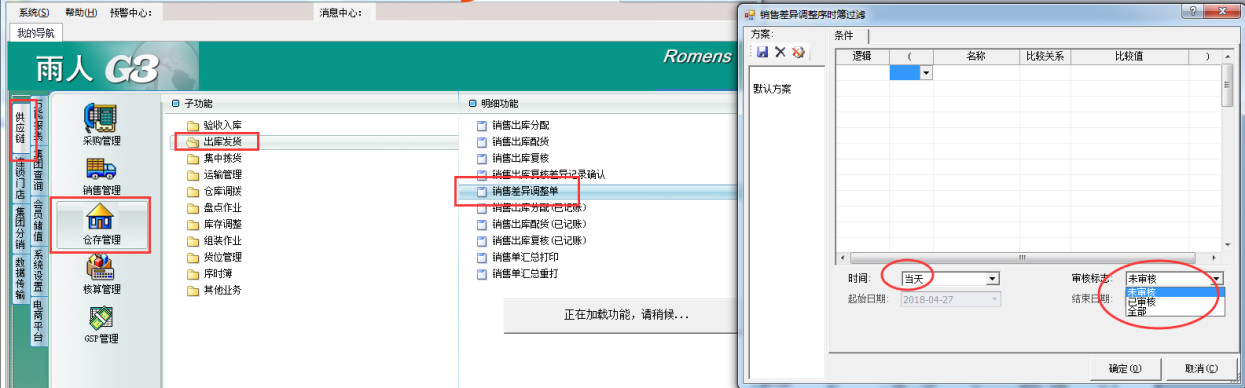Image resolution: width=1245 pixels, height=388 pixels.
Task: Open 销售出库分配(已记账) function
Action: click(540, 208)
